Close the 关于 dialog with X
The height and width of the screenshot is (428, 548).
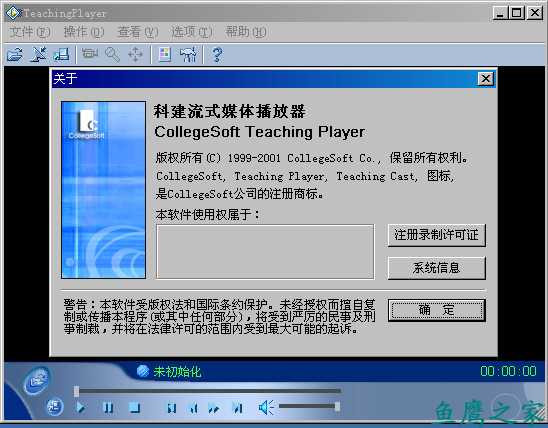[x=485, y=79]
